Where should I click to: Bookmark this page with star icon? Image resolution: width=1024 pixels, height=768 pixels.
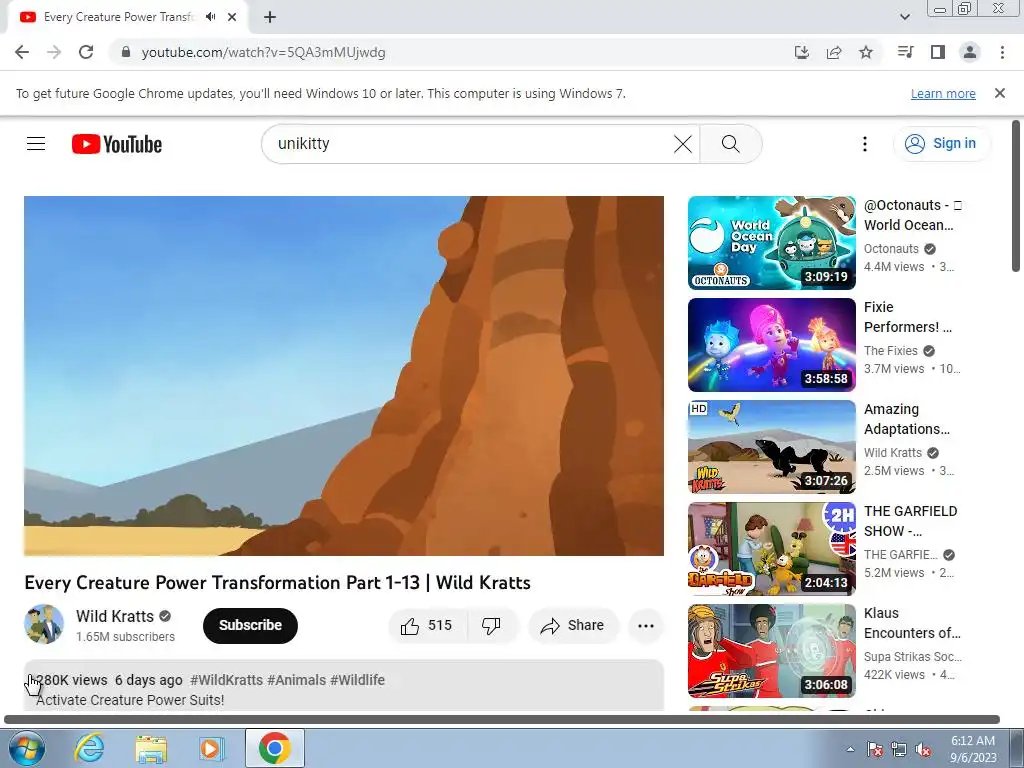[866, 52]
